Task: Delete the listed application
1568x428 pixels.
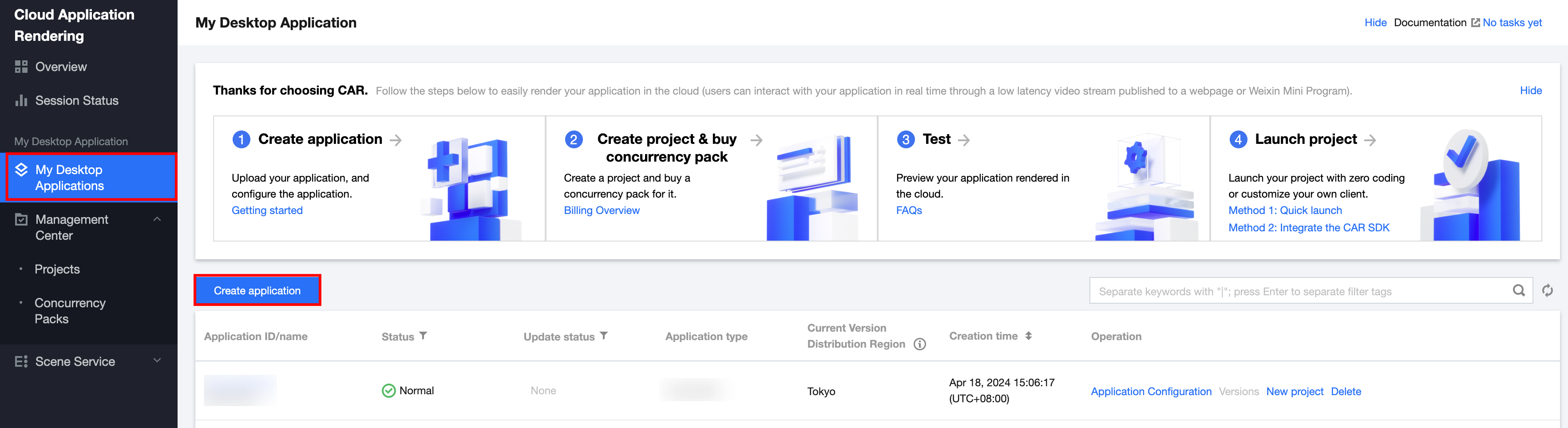Action: [1345, 392]
